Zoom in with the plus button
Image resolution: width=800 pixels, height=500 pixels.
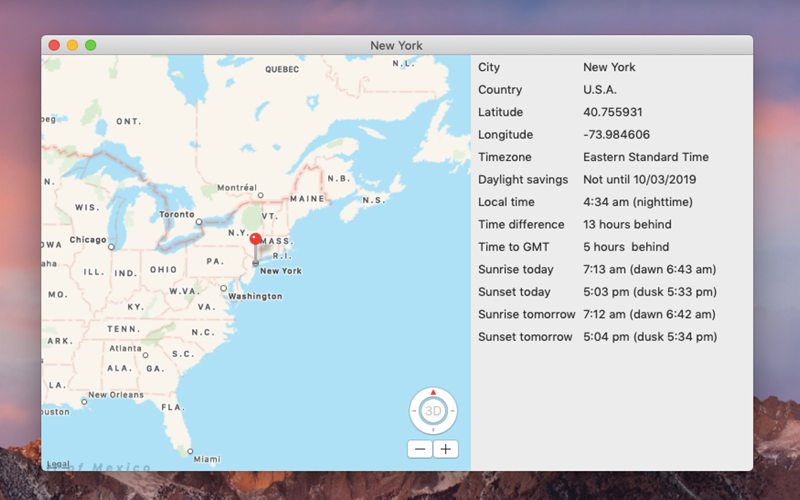click(x=446, y=449)
